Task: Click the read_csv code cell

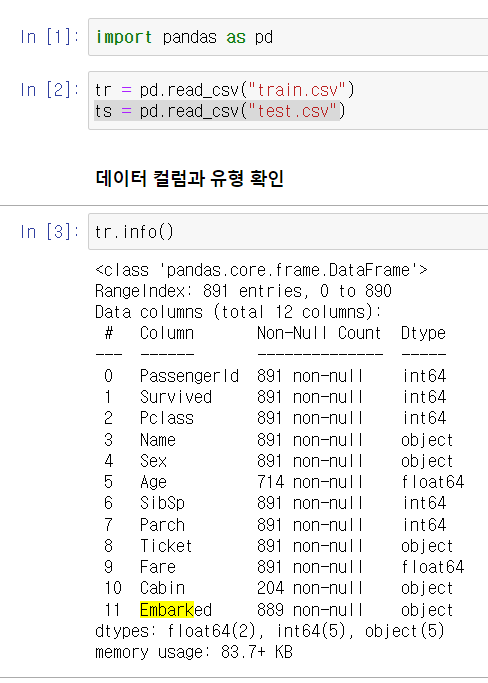Action: click(288, 101)
